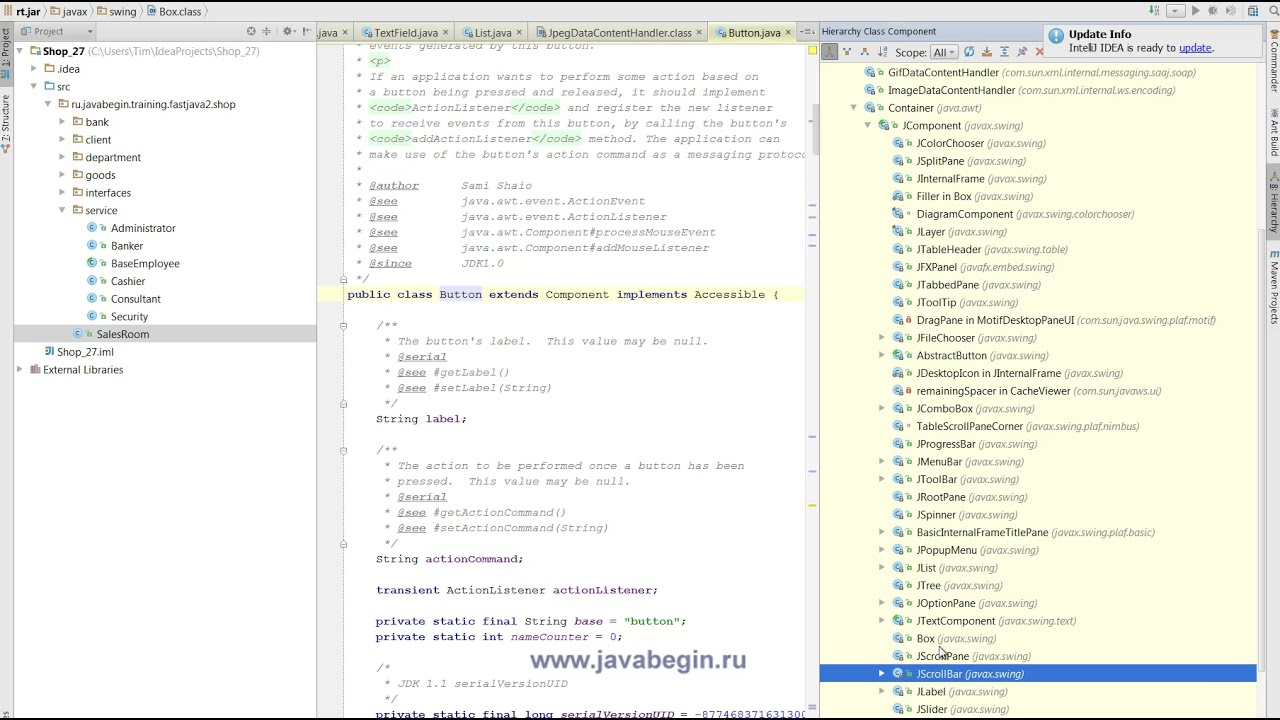This screenshot has width=1280, height=720.
Task: Click collapse all icon in Project panel
Action: 267,31
